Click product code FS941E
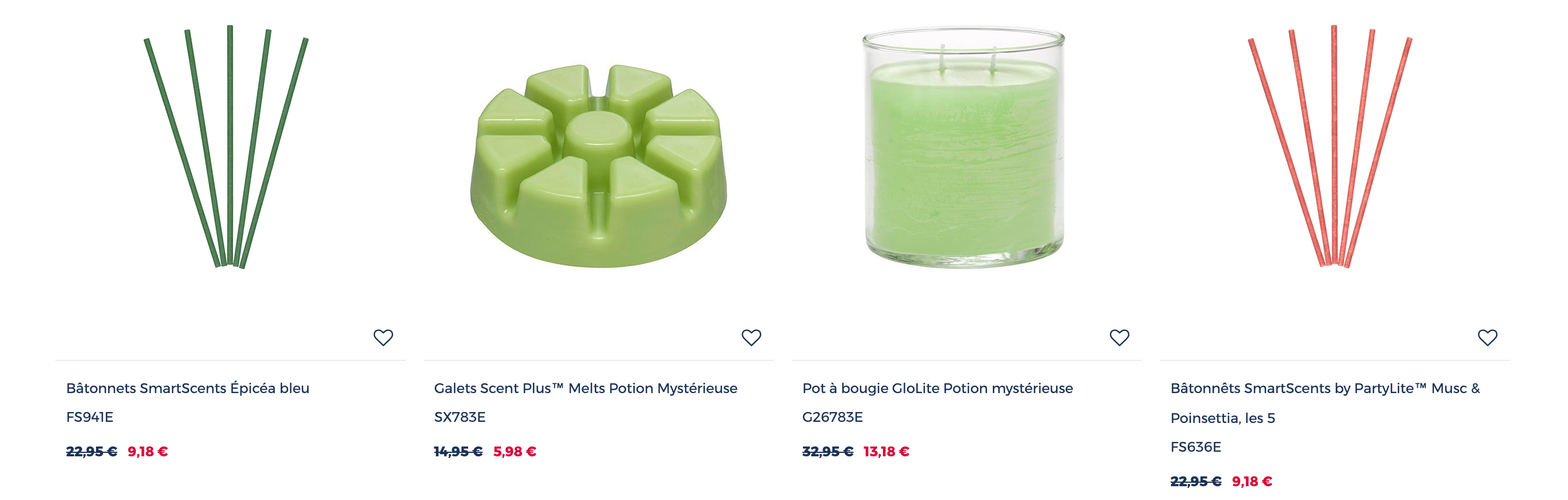 tap(90, 417)
